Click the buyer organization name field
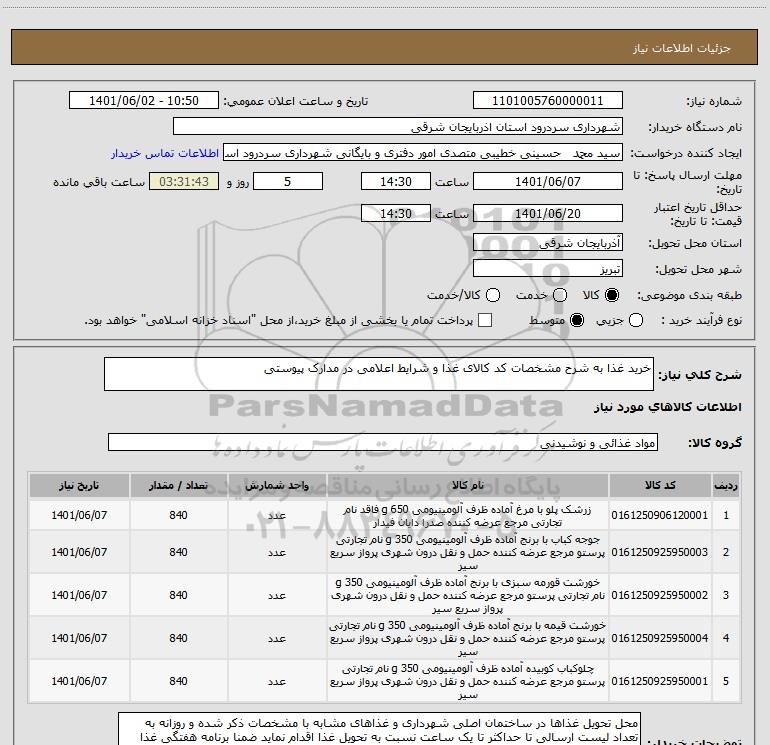770x745 pixels. 398,126
